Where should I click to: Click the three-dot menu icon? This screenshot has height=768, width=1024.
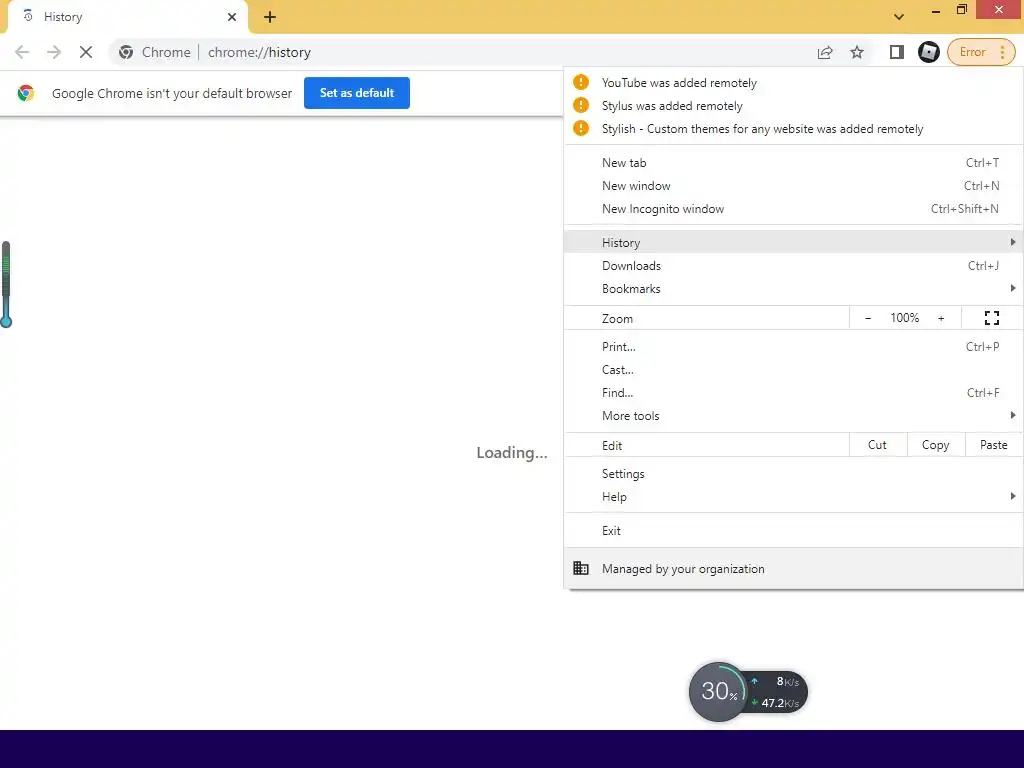pos(1002,52)
